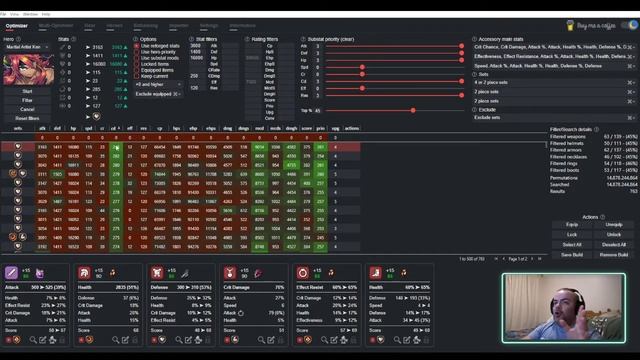Click the Save Build button
Viewport: 640px width, 360px height.
tap(572, 255)
